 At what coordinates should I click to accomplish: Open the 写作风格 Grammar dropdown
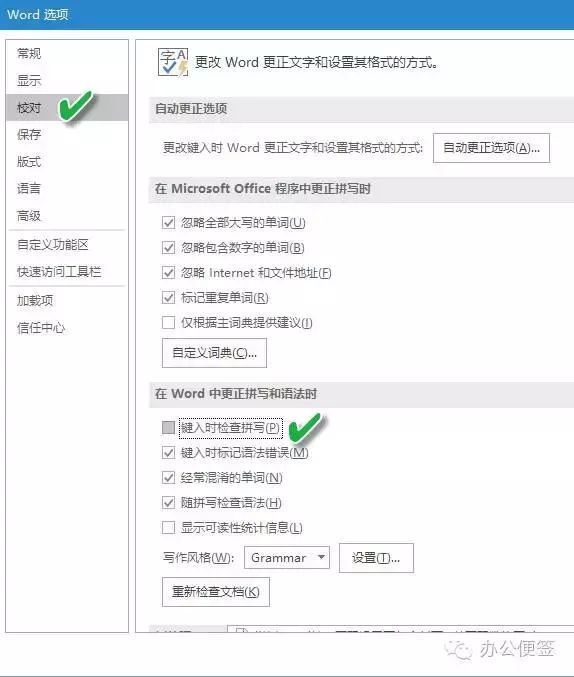(x=287, y=557)
